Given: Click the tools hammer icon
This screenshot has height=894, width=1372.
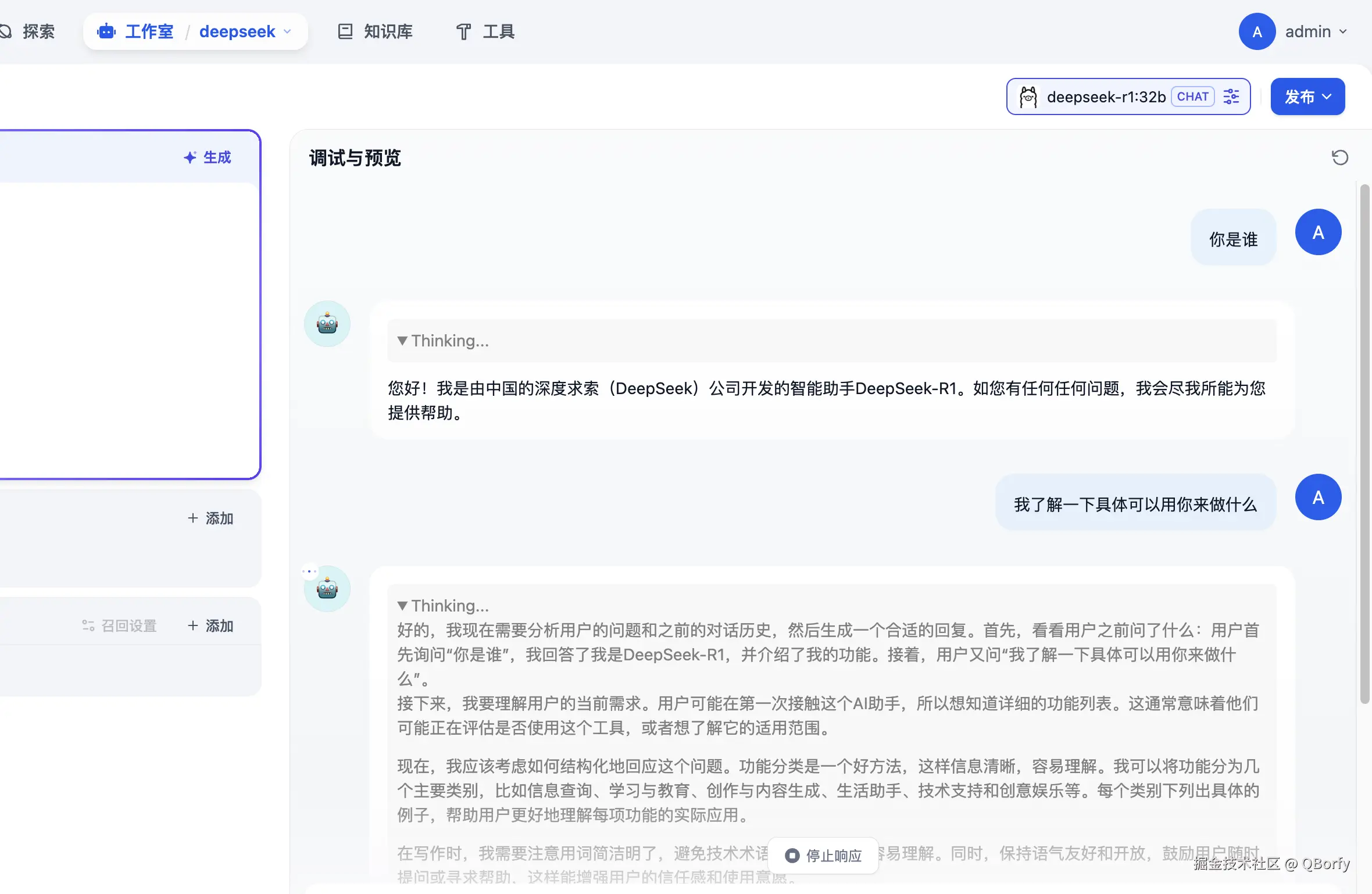Looking at the screenshot, I should (463, 31).
